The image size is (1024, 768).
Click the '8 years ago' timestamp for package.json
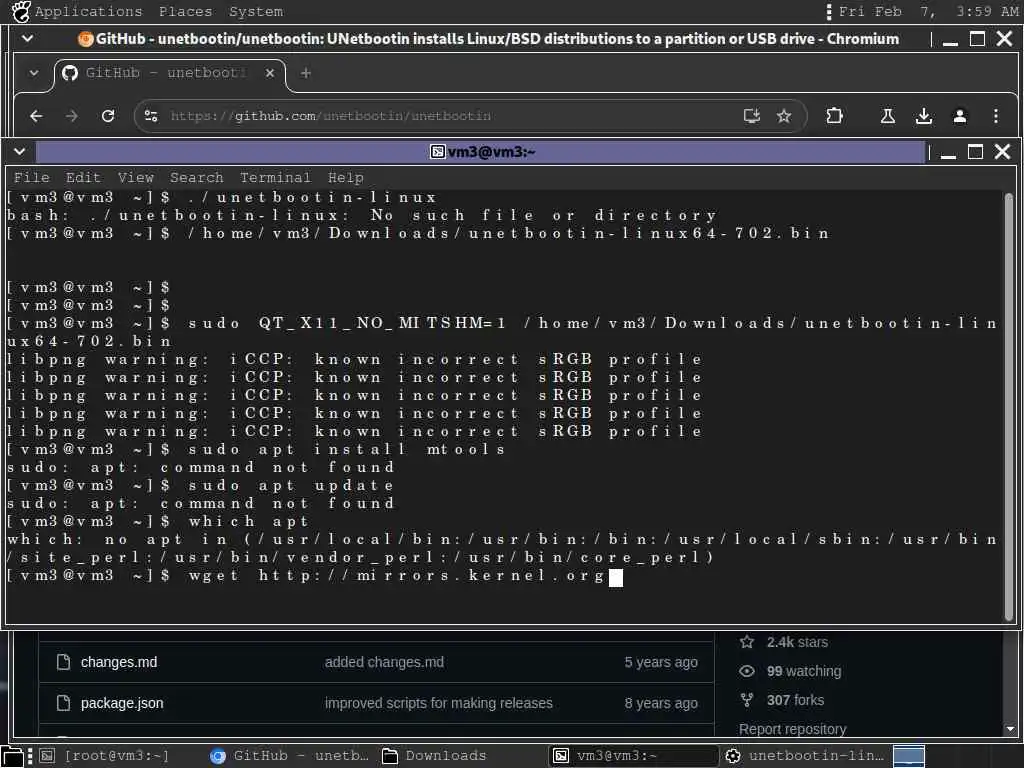[661, 703]
